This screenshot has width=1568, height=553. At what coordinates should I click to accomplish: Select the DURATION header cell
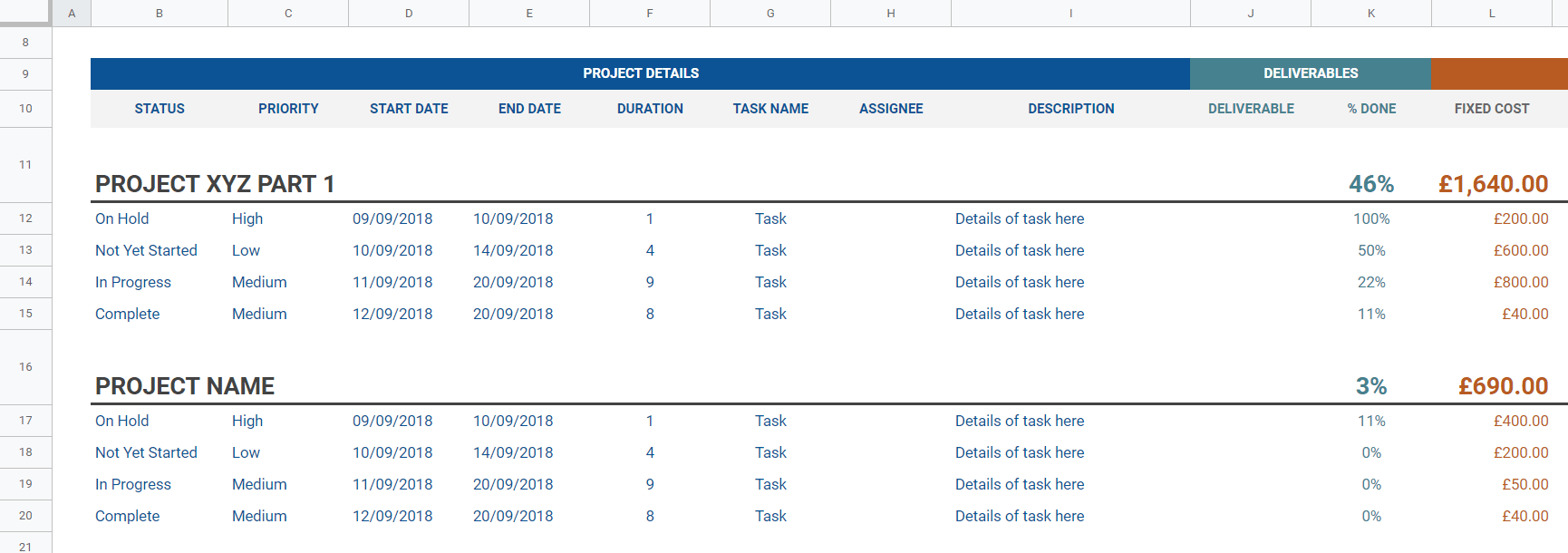tap(650, 109)
